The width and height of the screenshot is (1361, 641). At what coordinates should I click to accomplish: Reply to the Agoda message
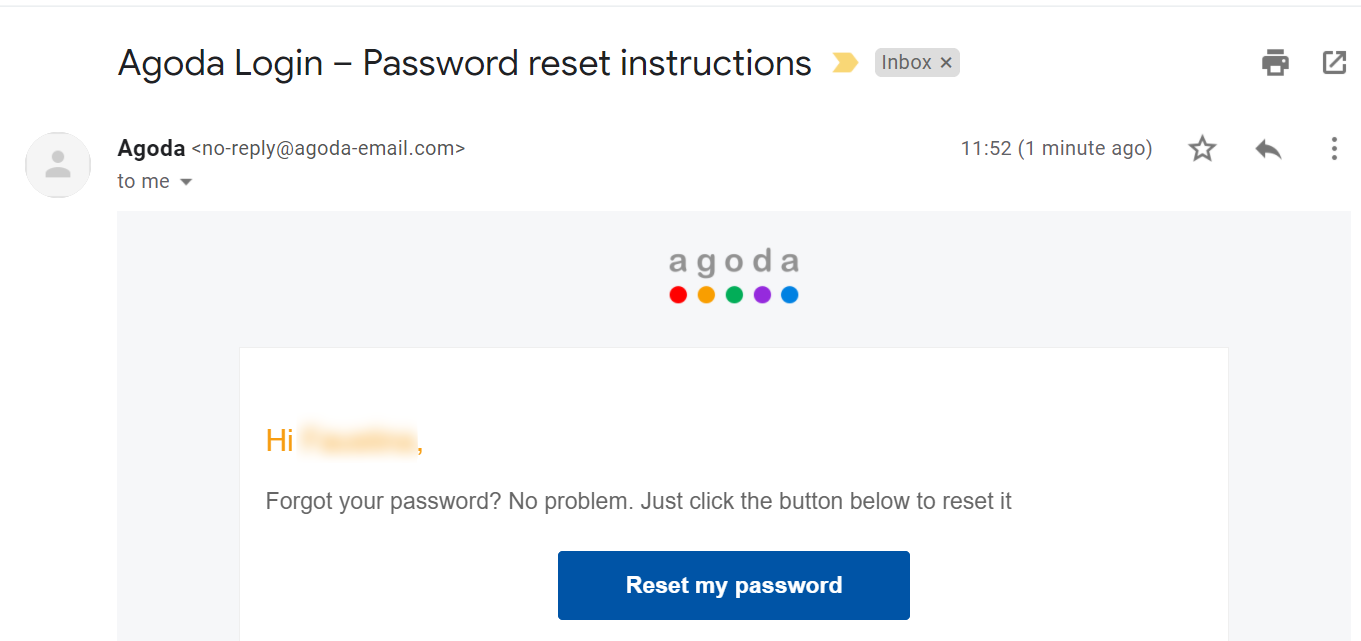coord(1268,149)
